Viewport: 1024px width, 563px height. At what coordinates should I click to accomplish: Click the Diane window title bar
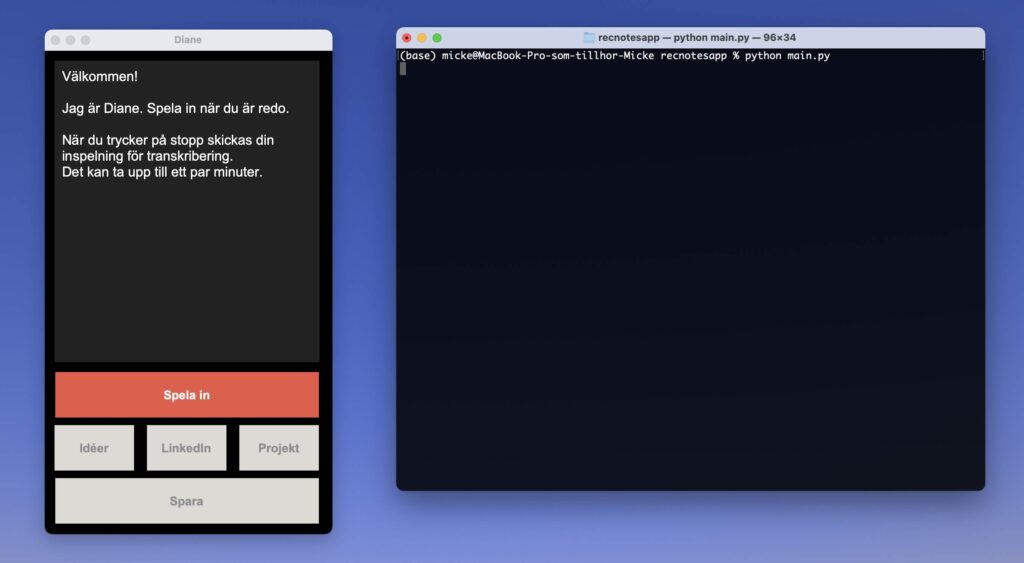tap(188, 40)
